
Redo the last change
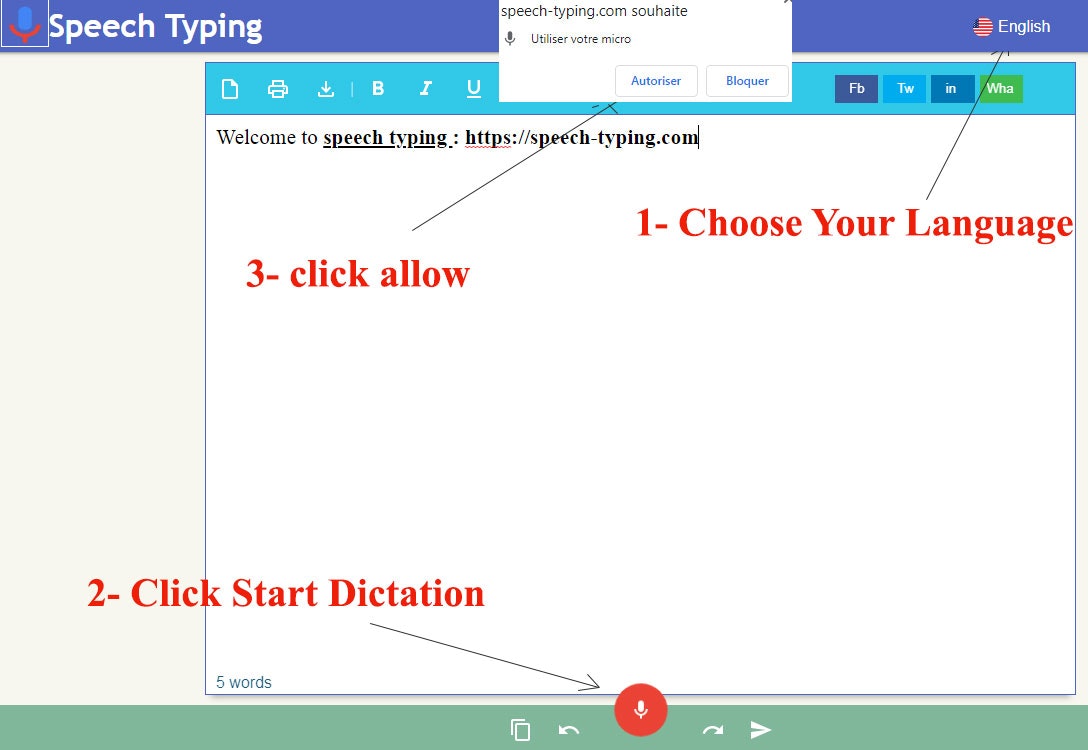713,730
